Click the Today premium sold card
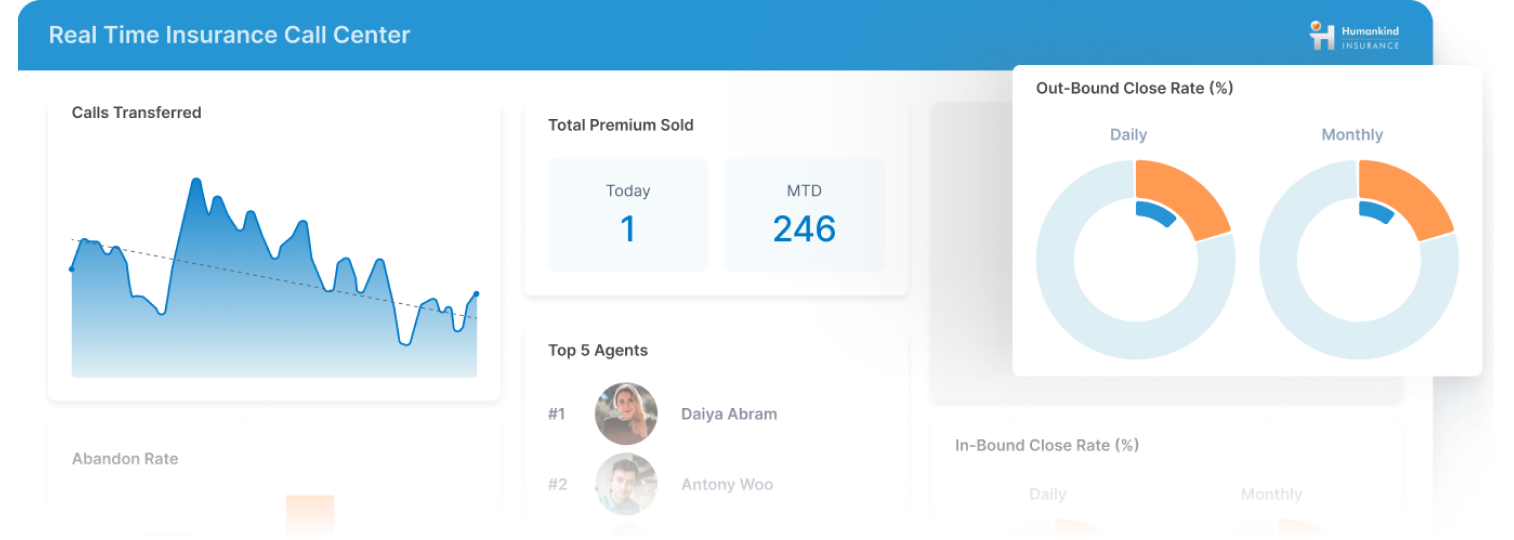The height and width of the screenshot is (540, 1514). click(628, 214)
